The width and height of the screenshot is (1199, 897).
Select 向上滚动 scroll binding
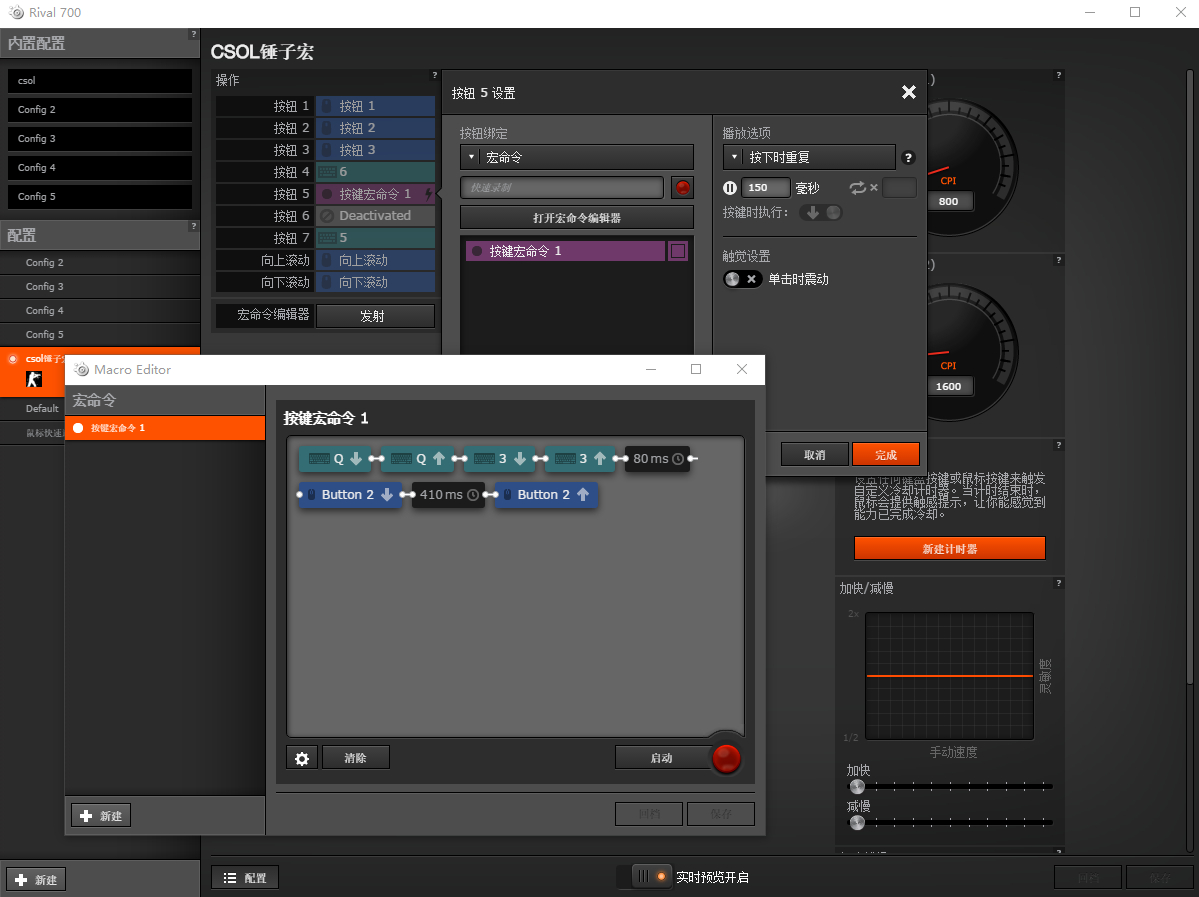click(x=375, y=260)
